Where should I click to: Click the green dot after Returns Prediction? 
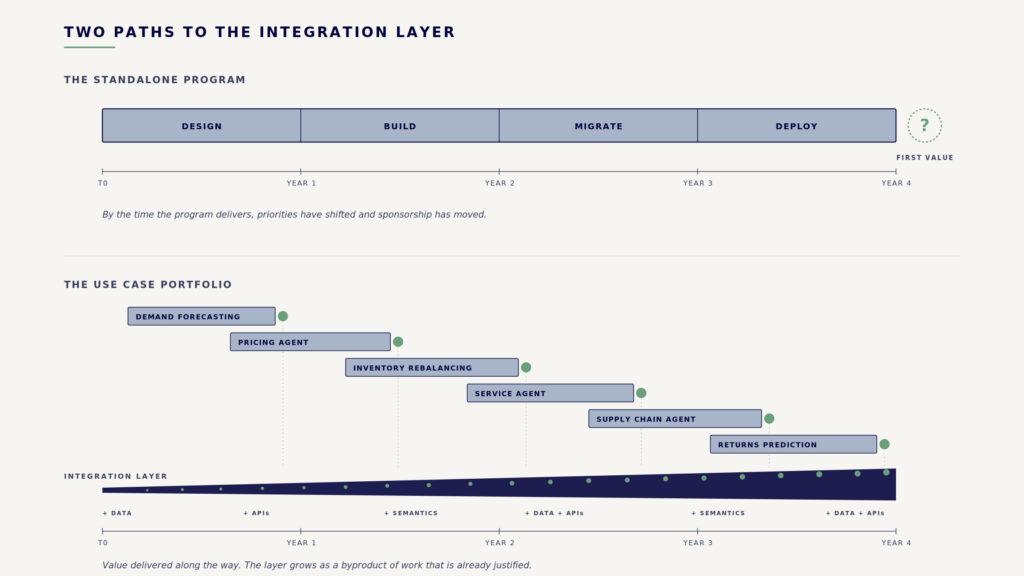click(x=884, y=444)
